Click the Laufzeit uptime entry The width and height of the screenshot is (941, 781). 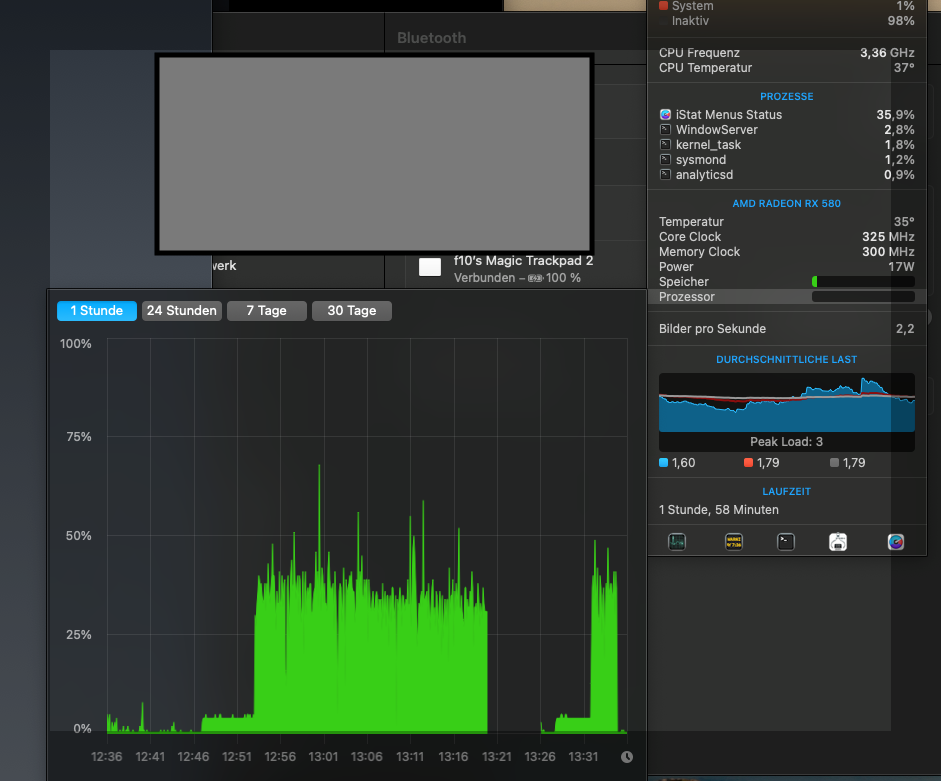coord(718,510)
